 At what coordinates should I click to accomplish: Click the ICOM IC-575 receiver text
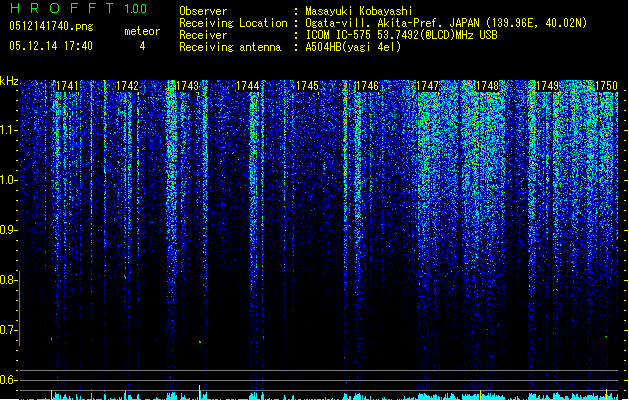click(401, 35)
